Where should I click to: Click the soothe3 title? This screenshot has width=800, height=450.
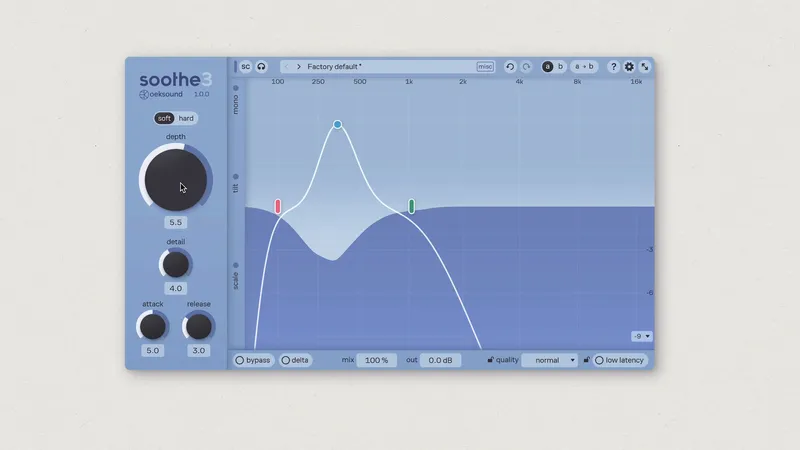tap(176, 79)
